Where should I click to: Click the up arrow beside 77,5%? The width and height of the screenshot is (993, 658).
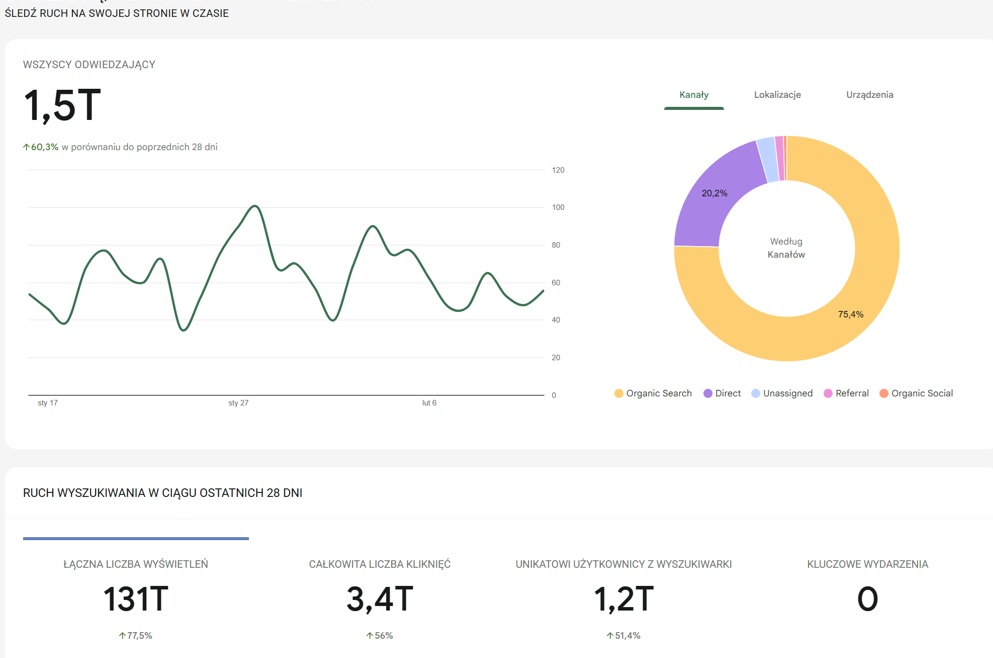pos(122,636)
